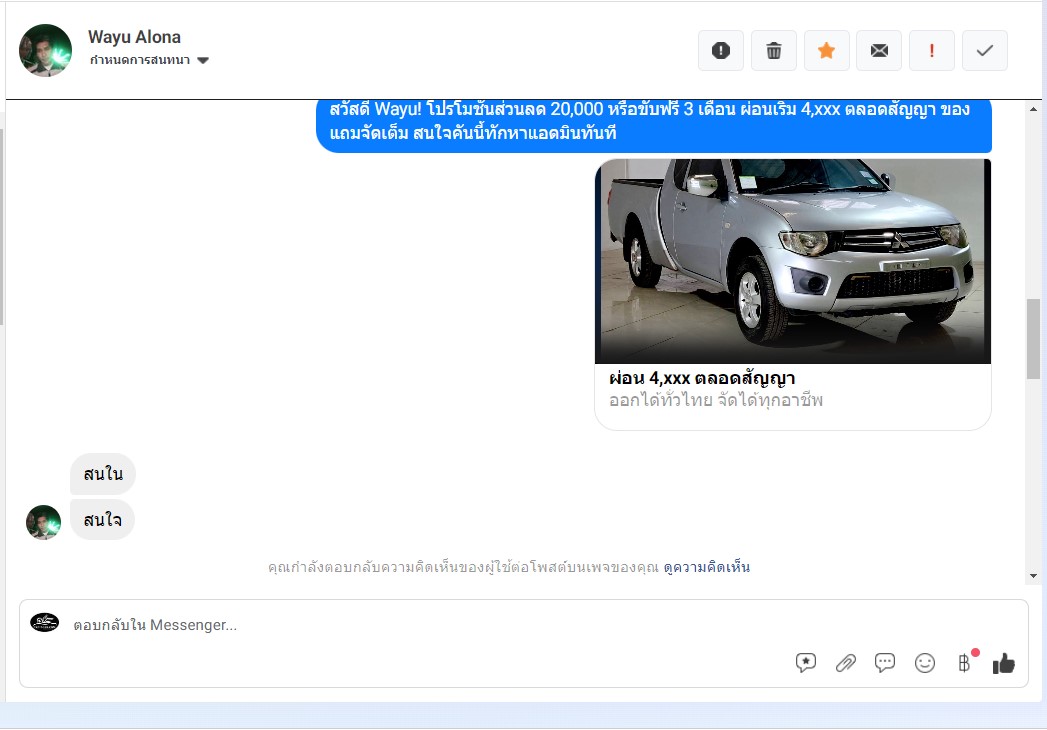Screen dimensions: 1047x730
Task: Mark conversation done with checkmark button
Action: (984, 51)
